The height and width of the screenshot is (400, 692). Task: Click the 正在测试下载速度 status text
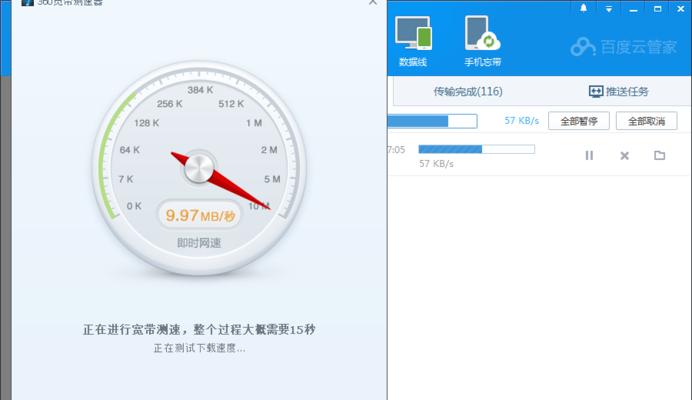199,348
